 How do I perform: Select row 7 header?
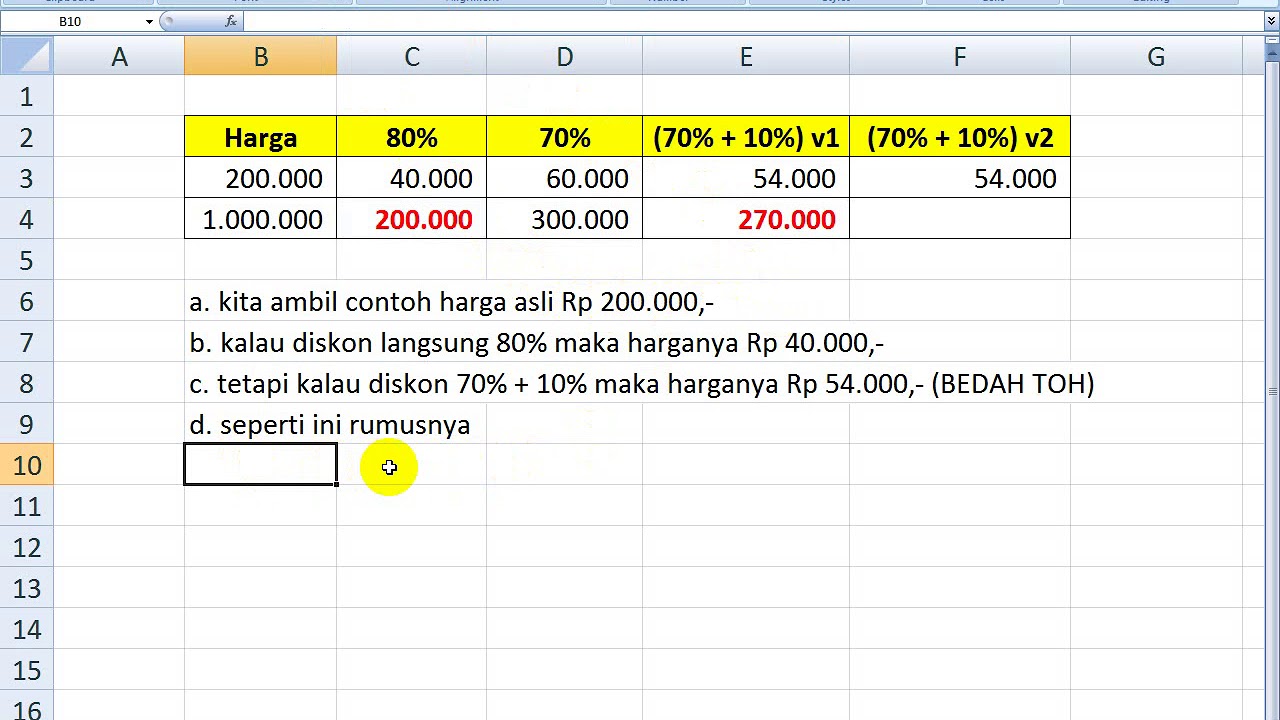[x=26, y=342]
